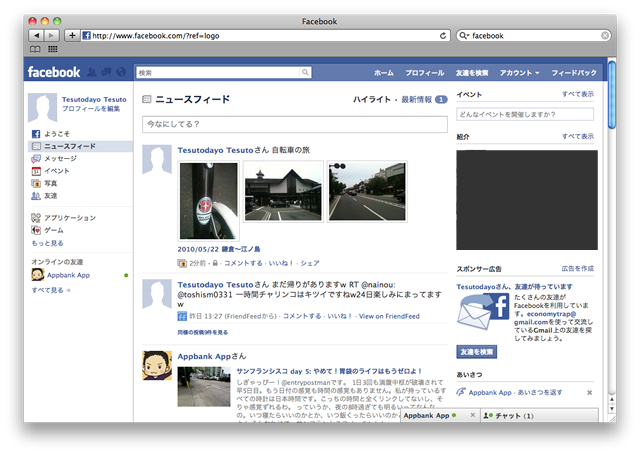
Task: Add bookmark with the plus button
Action: click(72, 36)
